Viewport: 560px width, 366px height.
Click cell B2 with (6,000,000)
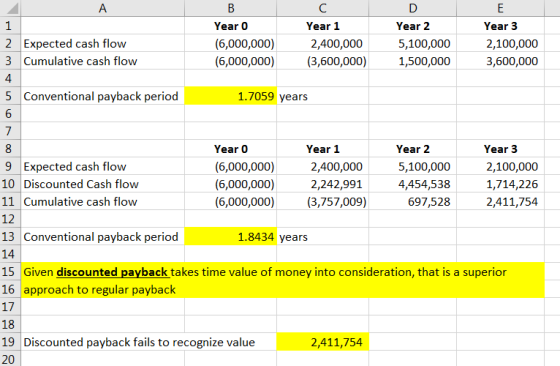231,44
